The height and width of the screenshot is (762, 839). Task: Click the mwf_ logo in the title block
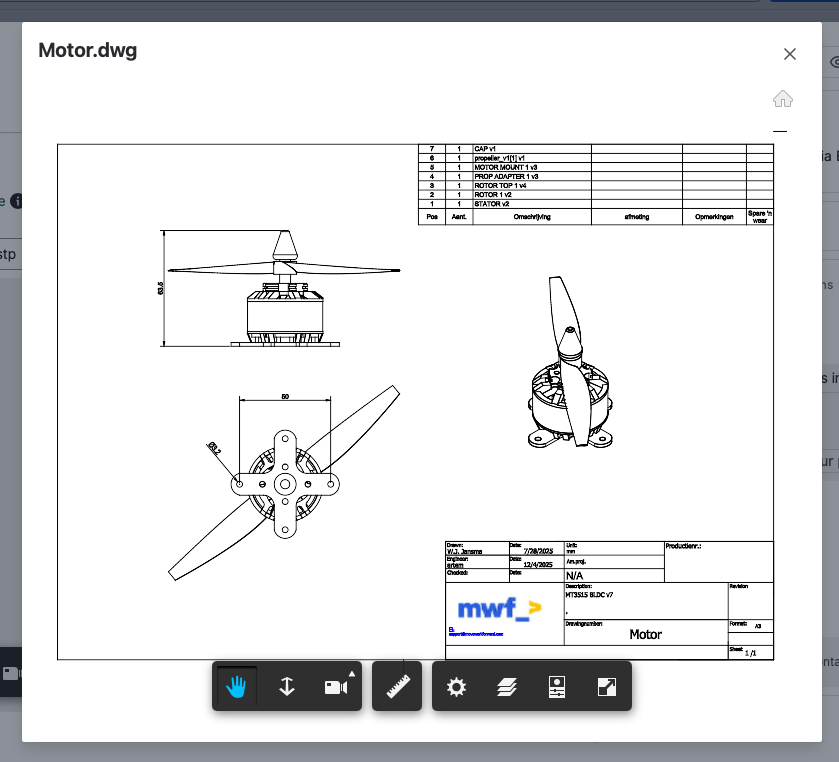[498, 607]
